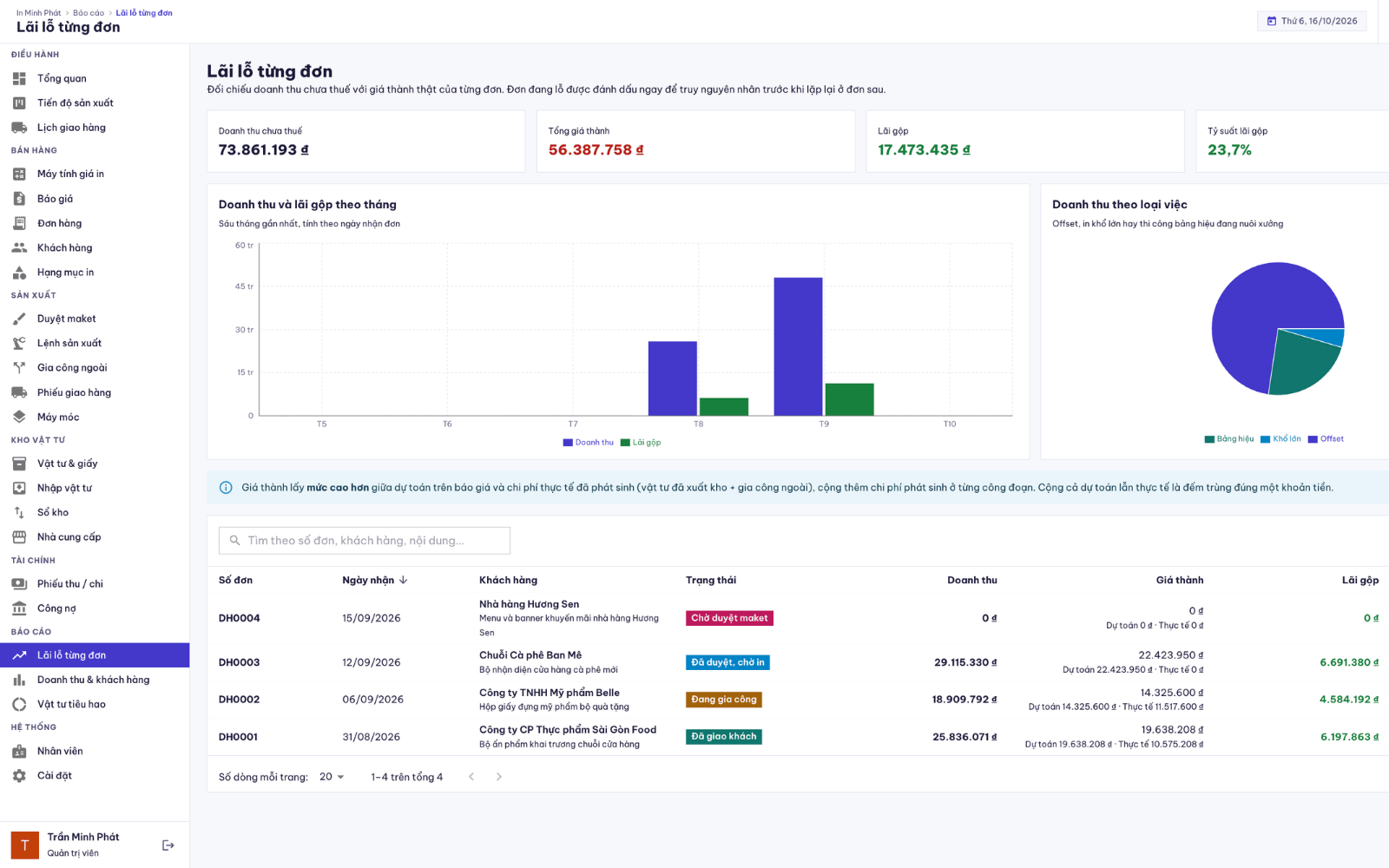Open rows-per-page dropdown showing 20

tap(332, 777)
